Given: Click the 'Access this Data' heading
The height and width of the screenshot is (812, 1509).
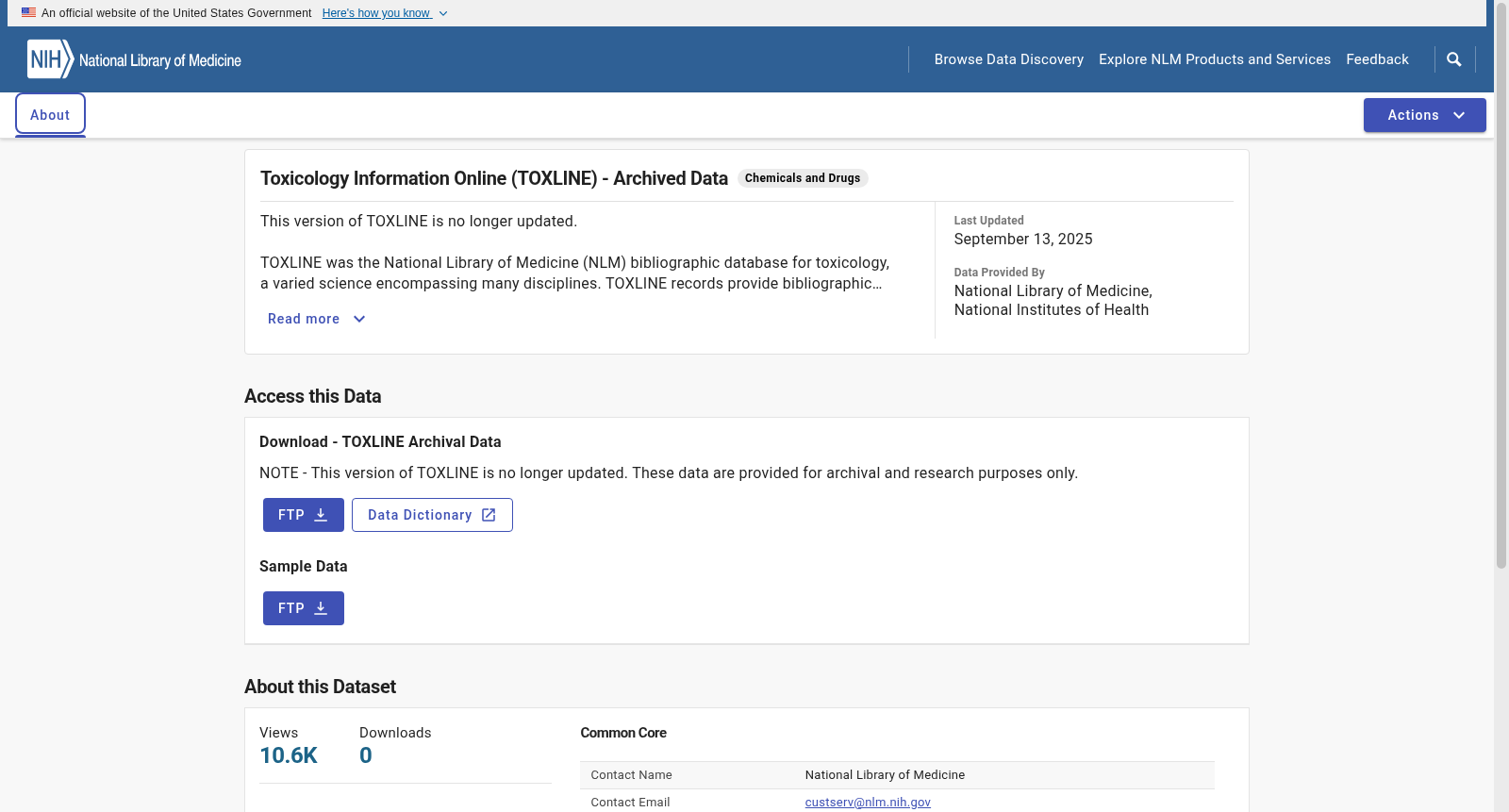Looking at the screenshot, I should [x=313, y=396].
